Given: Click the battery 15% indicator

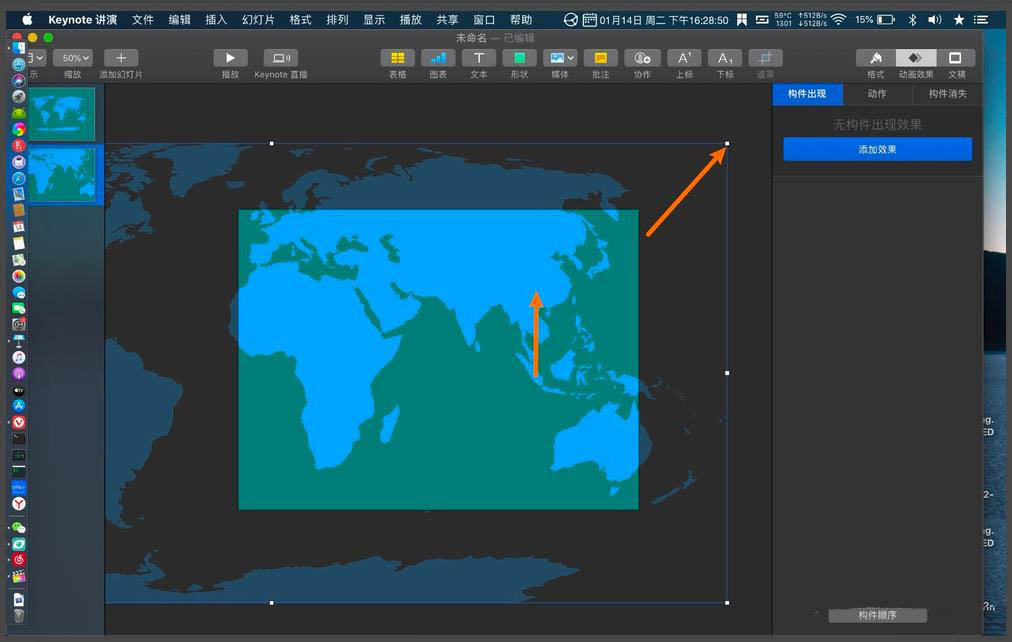Looking at the screenshot, I should 875,20.
